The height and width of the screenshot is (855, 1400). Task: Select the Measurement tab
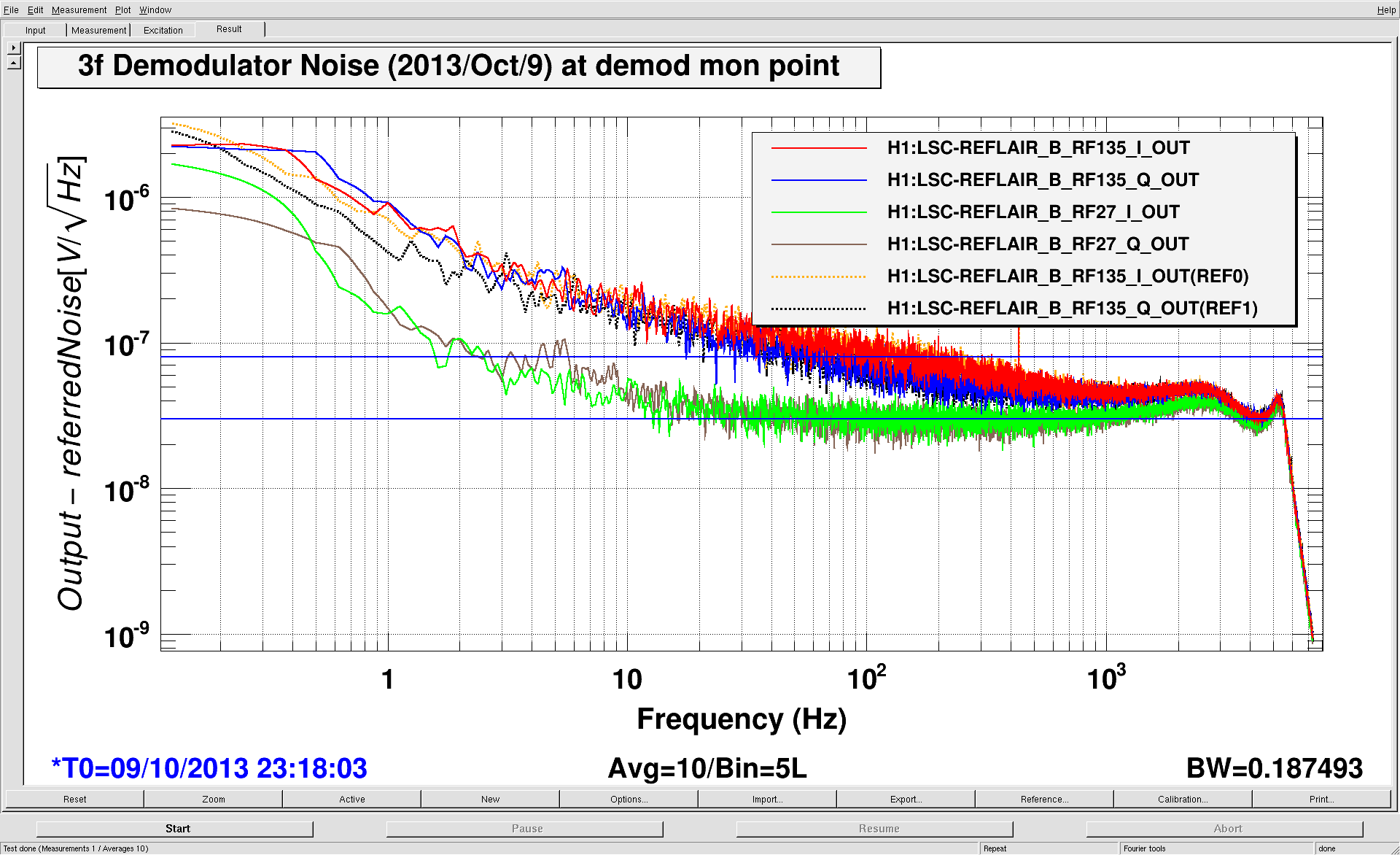[98, 30]
